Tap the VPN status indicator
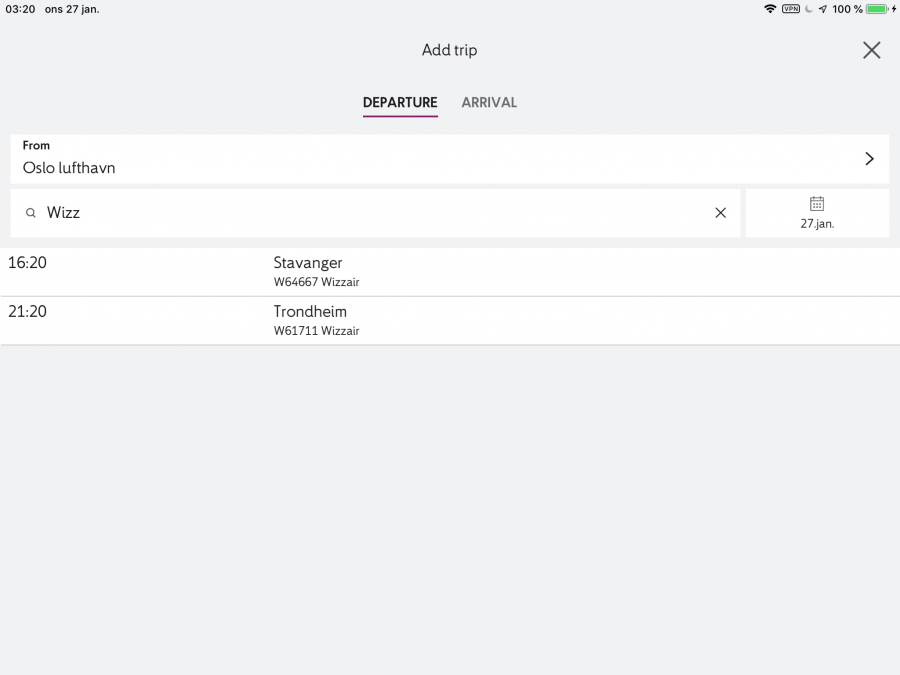 point(790,9)
